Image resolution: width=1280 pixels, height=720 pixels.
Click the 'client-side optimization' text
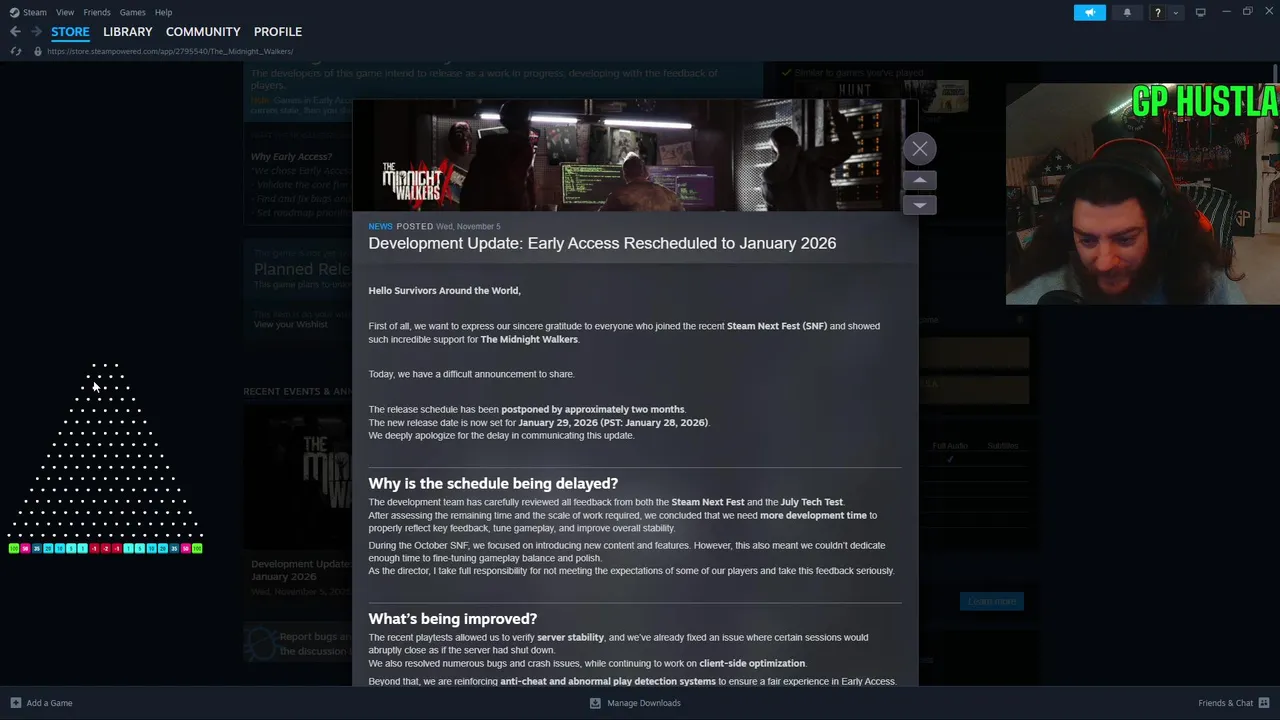point(752,663)
